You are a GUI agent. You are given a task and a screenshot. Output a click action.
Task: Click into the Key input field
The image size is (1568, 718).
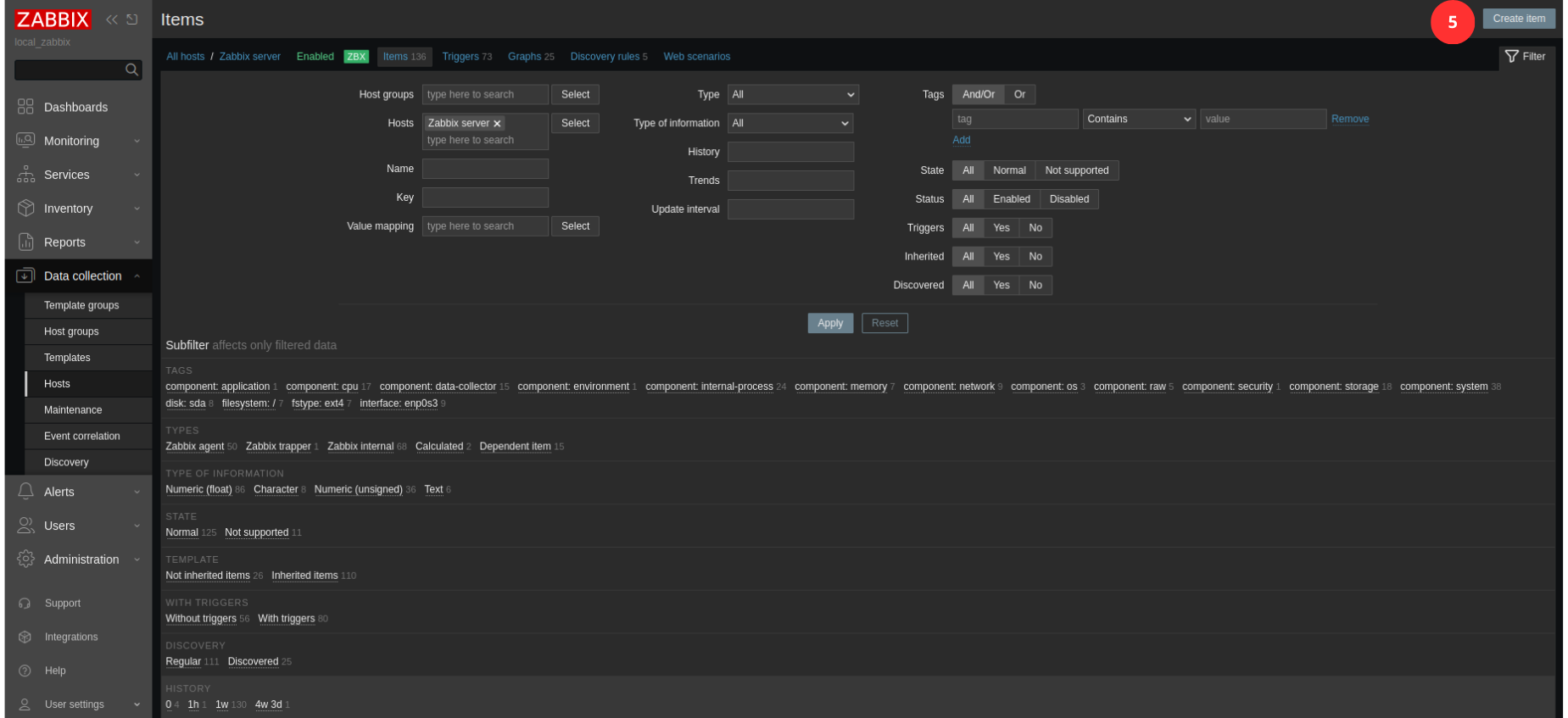(485, 198)
